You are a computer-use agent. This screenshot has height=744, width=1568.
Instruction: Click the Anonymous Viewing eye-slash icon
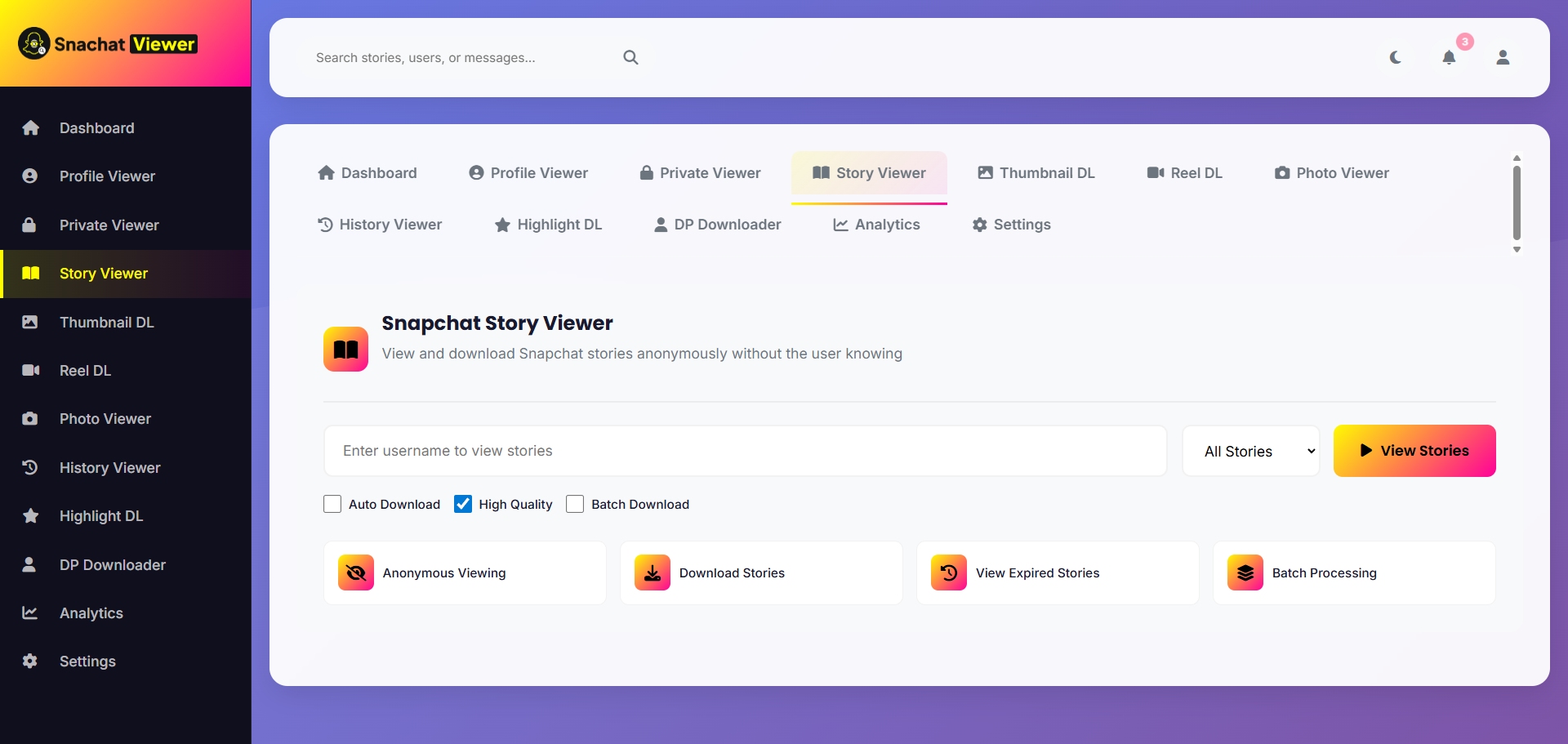[356, 573]
